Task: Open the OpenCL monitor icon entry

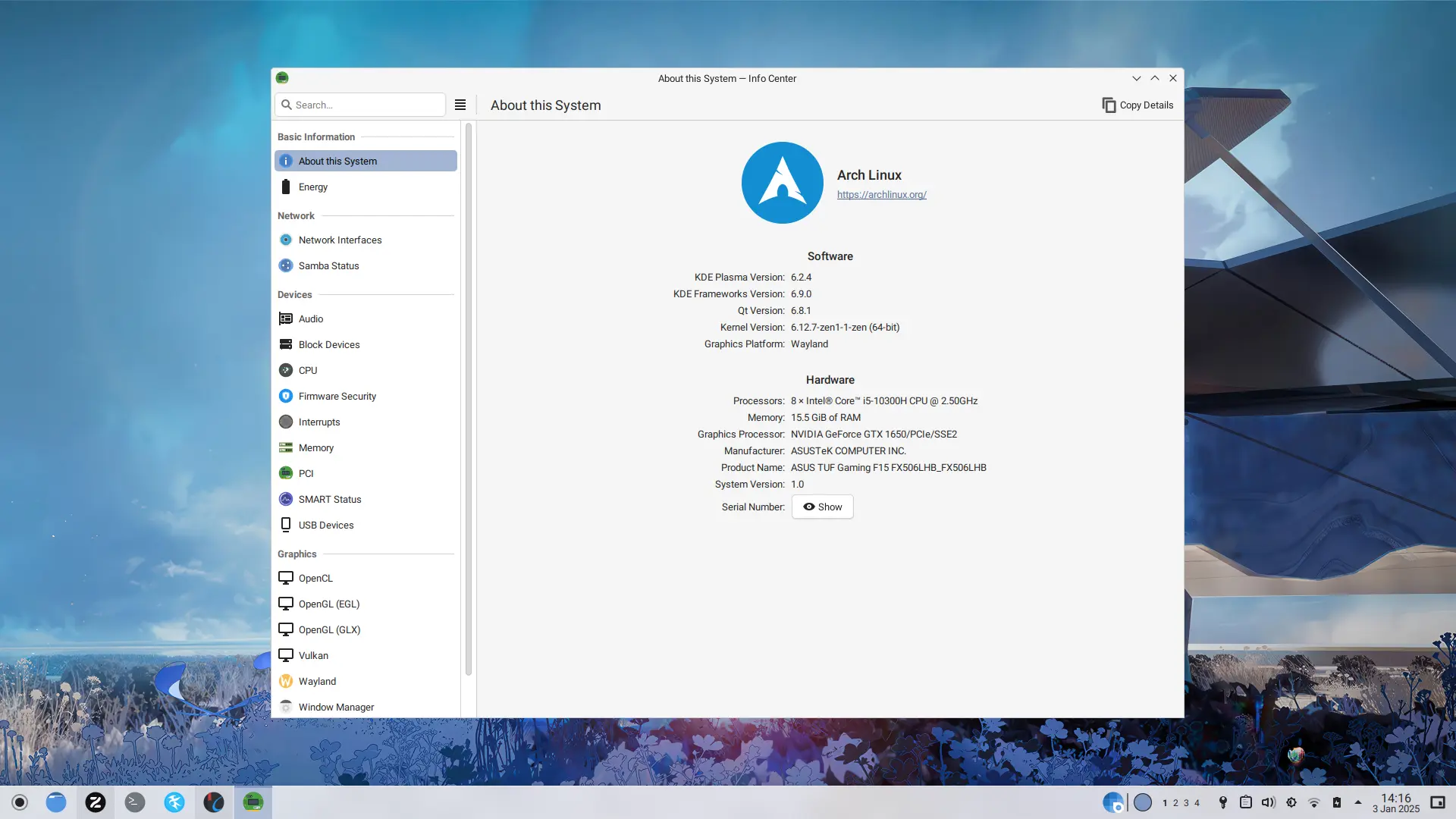Action: click(286, 578)
